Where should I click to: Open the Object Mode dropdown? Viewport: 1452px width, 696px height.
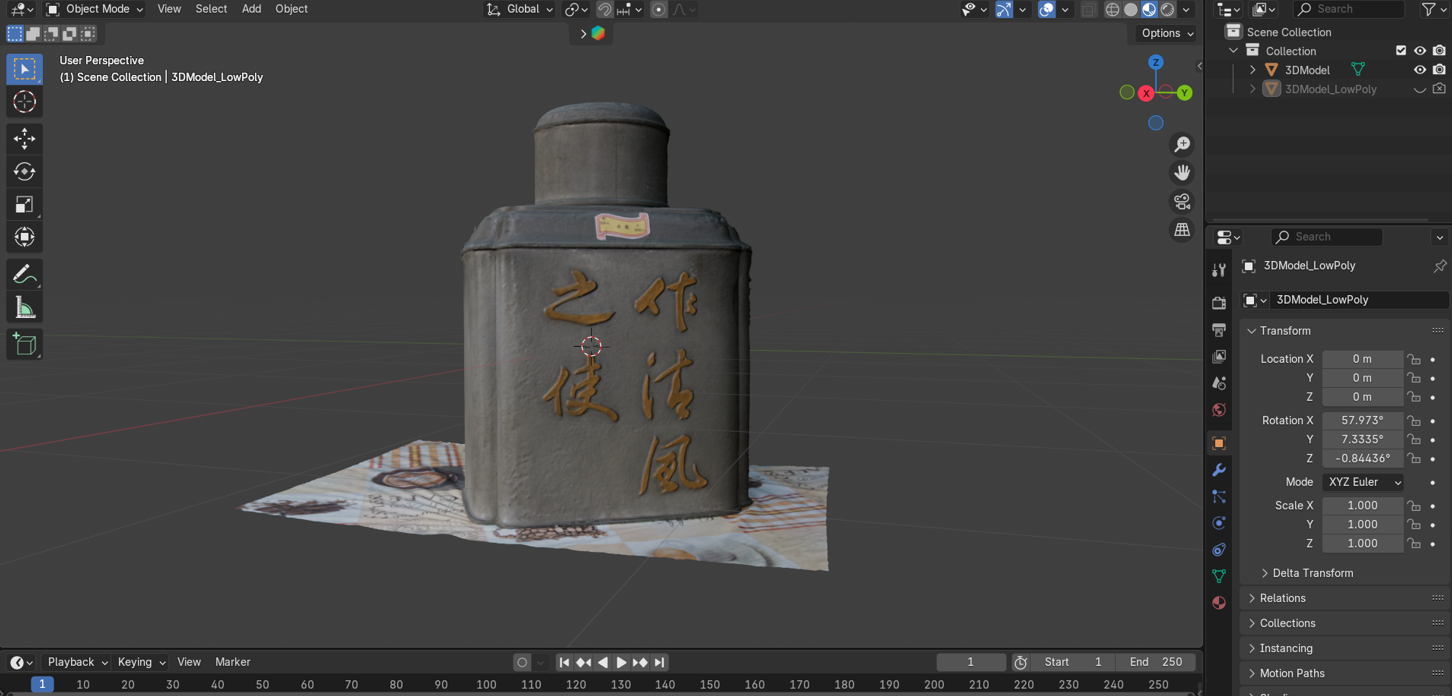pos(93,9)
